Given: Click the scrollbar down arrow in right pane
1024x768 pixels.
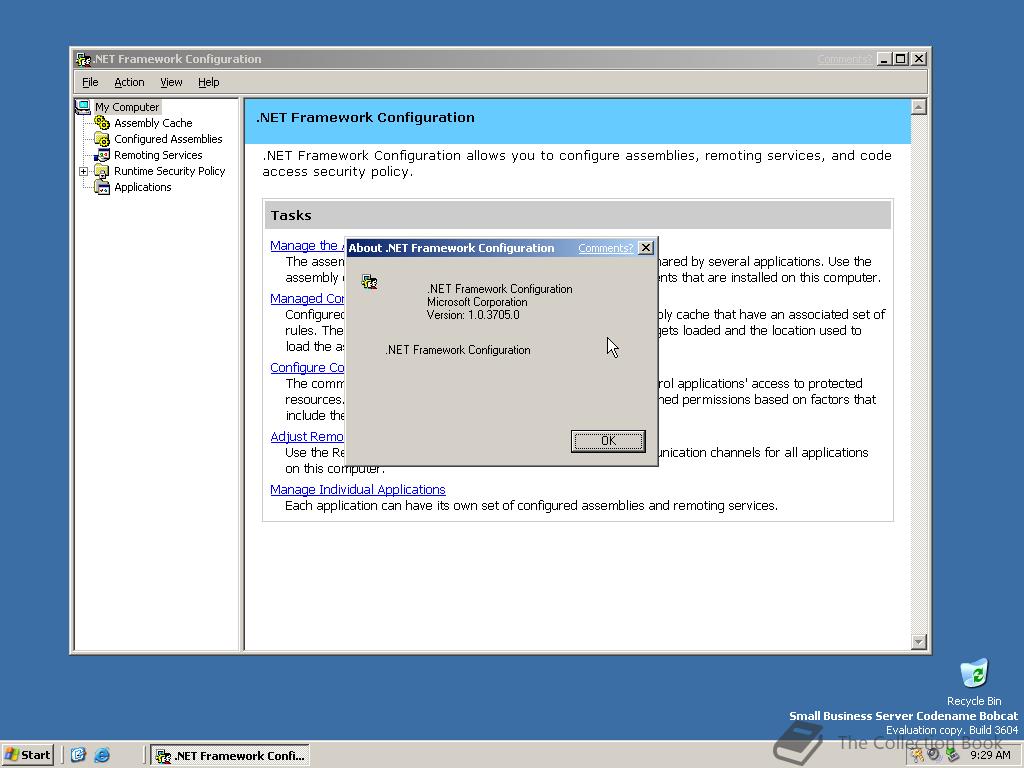Looking at the screenshot, I should point(918,642).
